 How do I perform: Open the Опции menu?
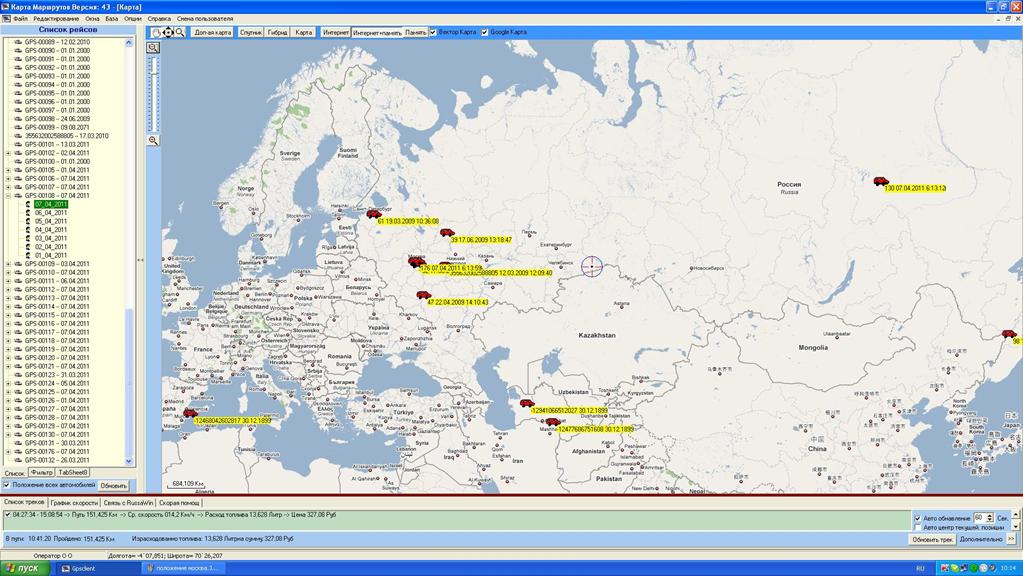[x=132, y=19]
